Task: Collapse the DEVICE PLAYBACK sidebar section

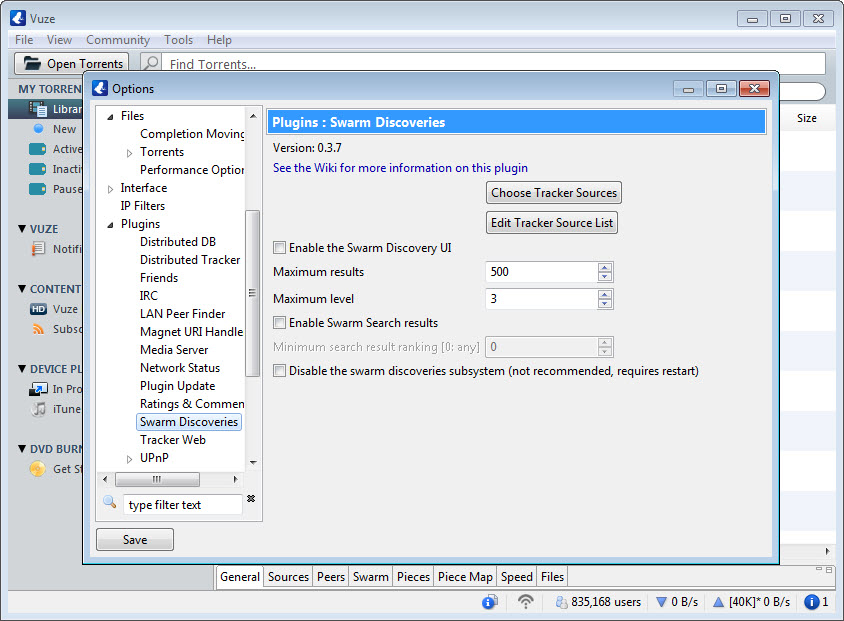Action: (x=22, y=369)
